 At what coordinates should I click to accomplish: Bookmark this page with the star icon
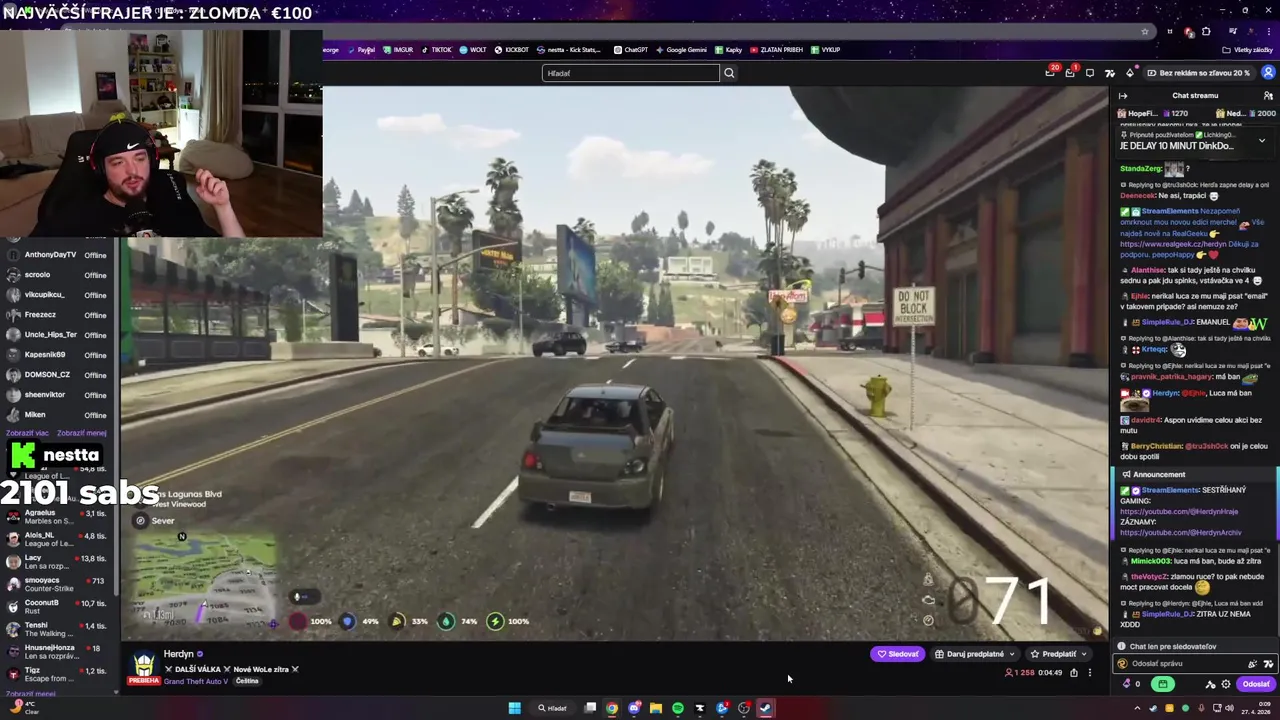pyautogui.click(x=1145, y=31)
